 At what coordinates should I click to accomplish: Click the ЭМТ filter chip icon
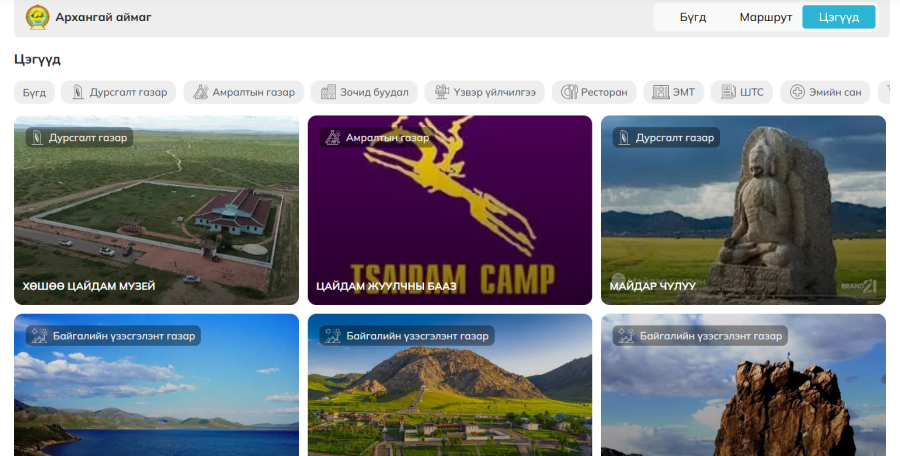661,92
